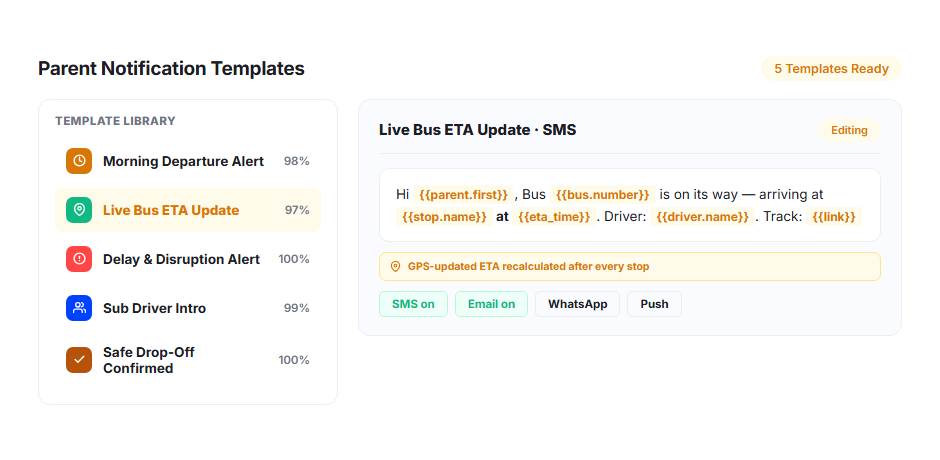Enable the Push channel
The width and height of the screenshot is (940, 460).
[x=654, y=304]
